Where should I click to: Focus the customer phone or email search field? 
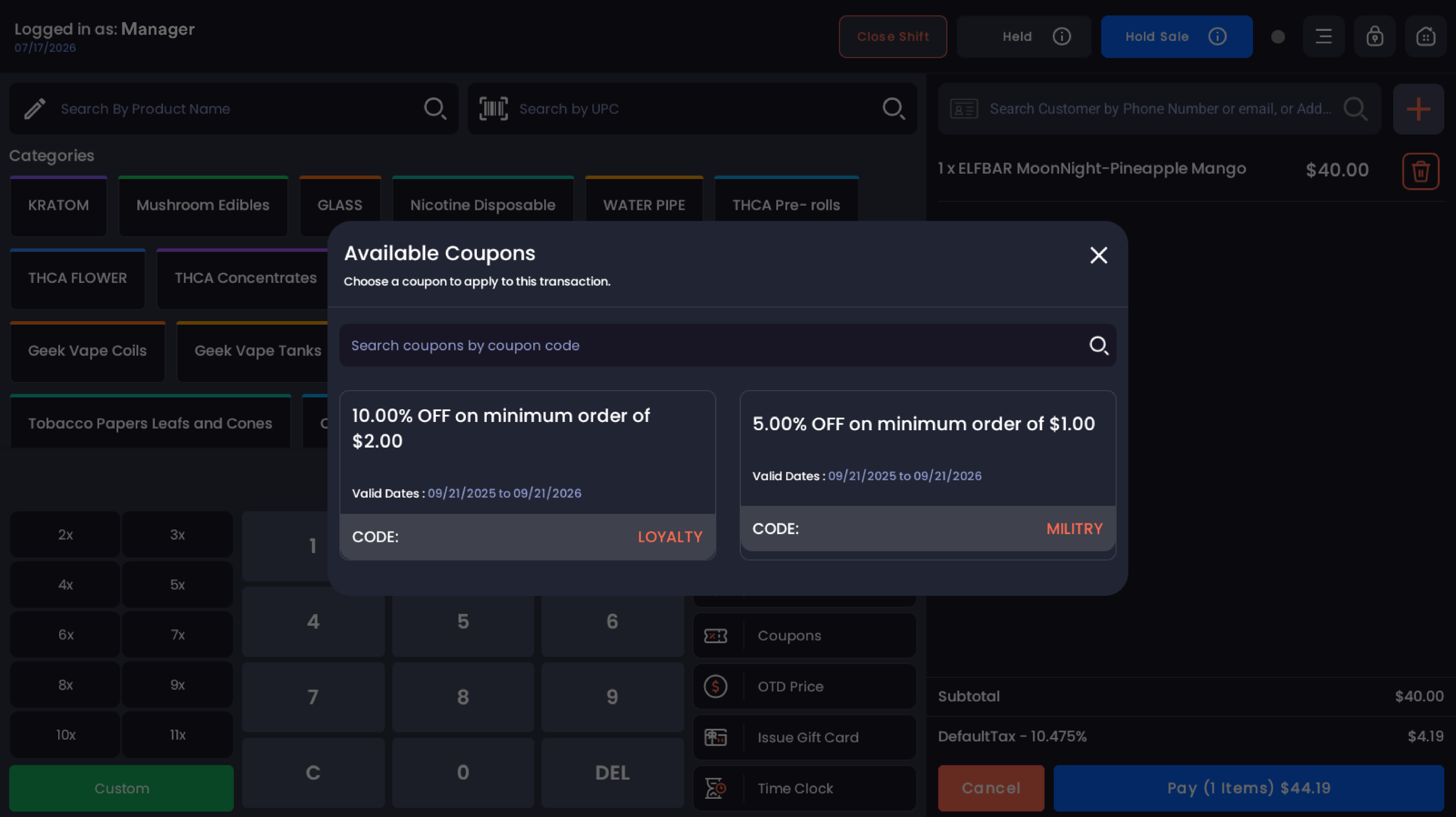pos(1159,109)
